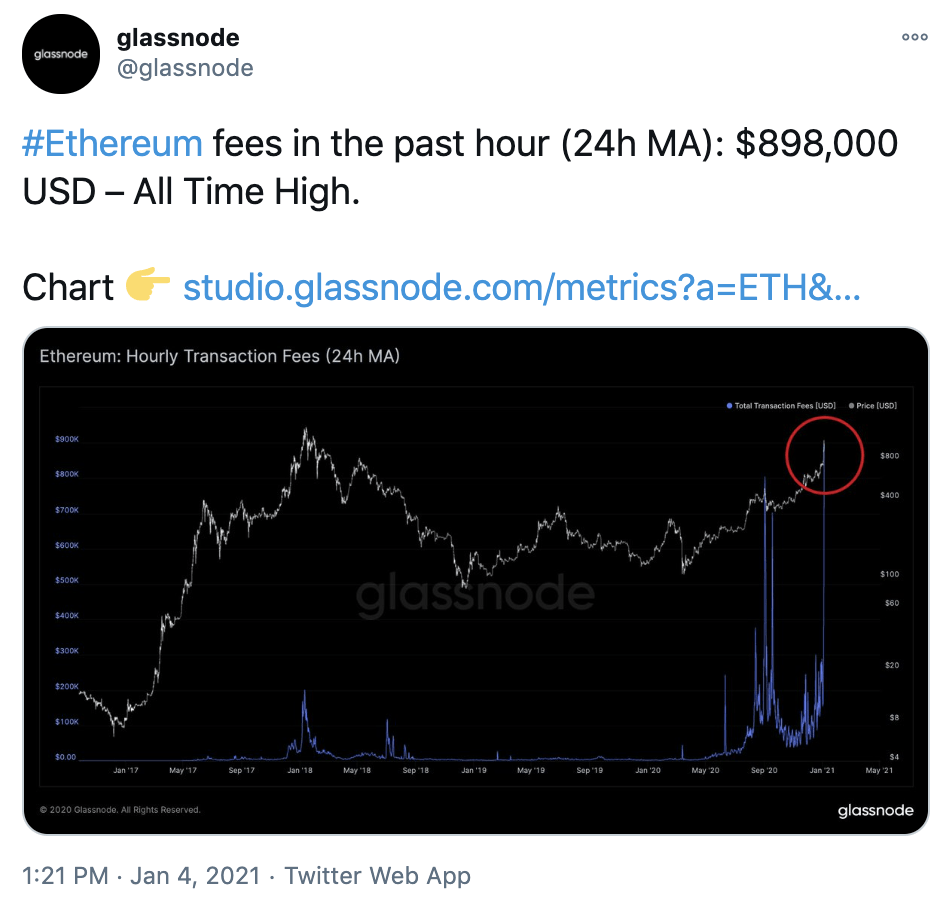
Task: Open the embedded Ethereum fees chart image
Action: [x=476, y=580]
